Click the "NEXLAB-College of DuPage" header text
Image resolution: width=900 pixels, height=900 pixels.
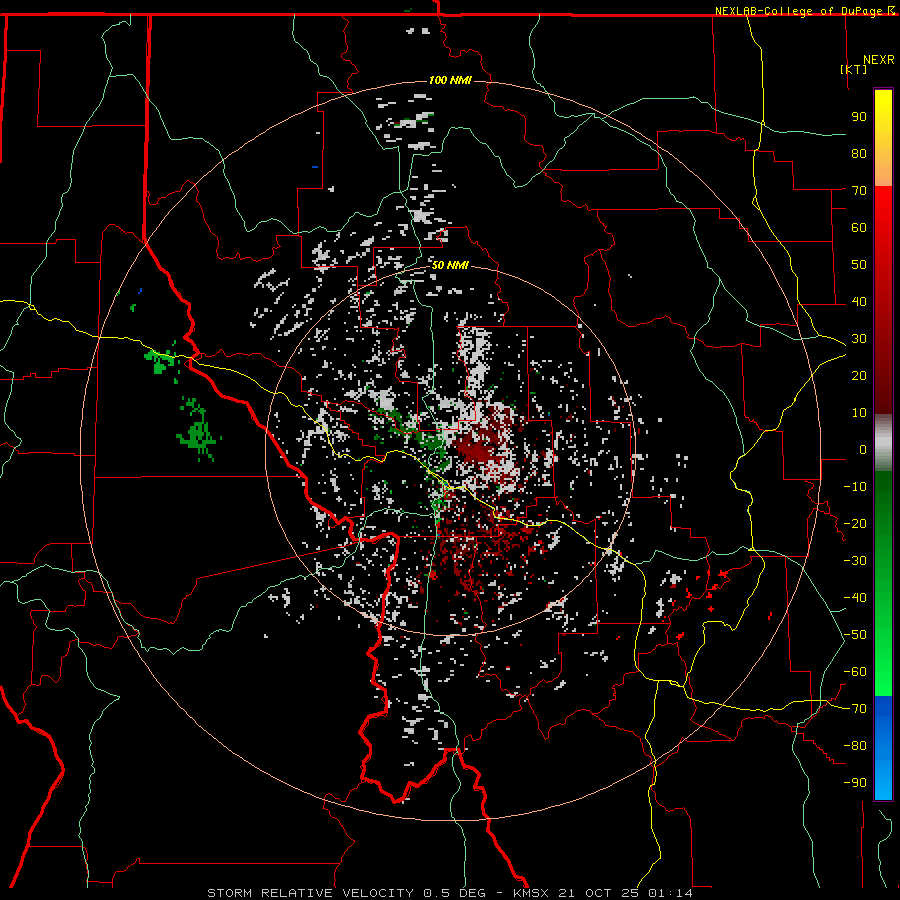coord(800,11)
